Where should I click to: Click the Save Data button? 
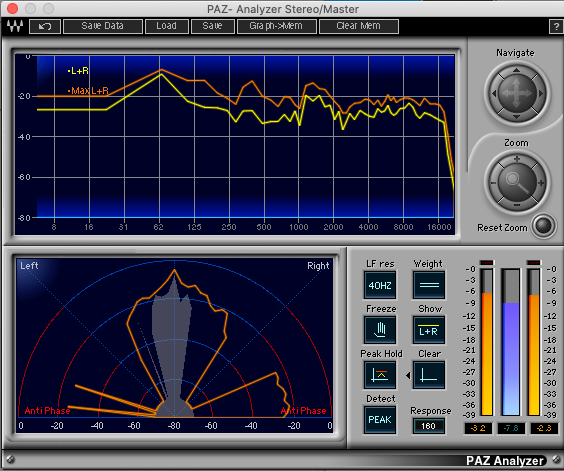[x=103, y=26]
